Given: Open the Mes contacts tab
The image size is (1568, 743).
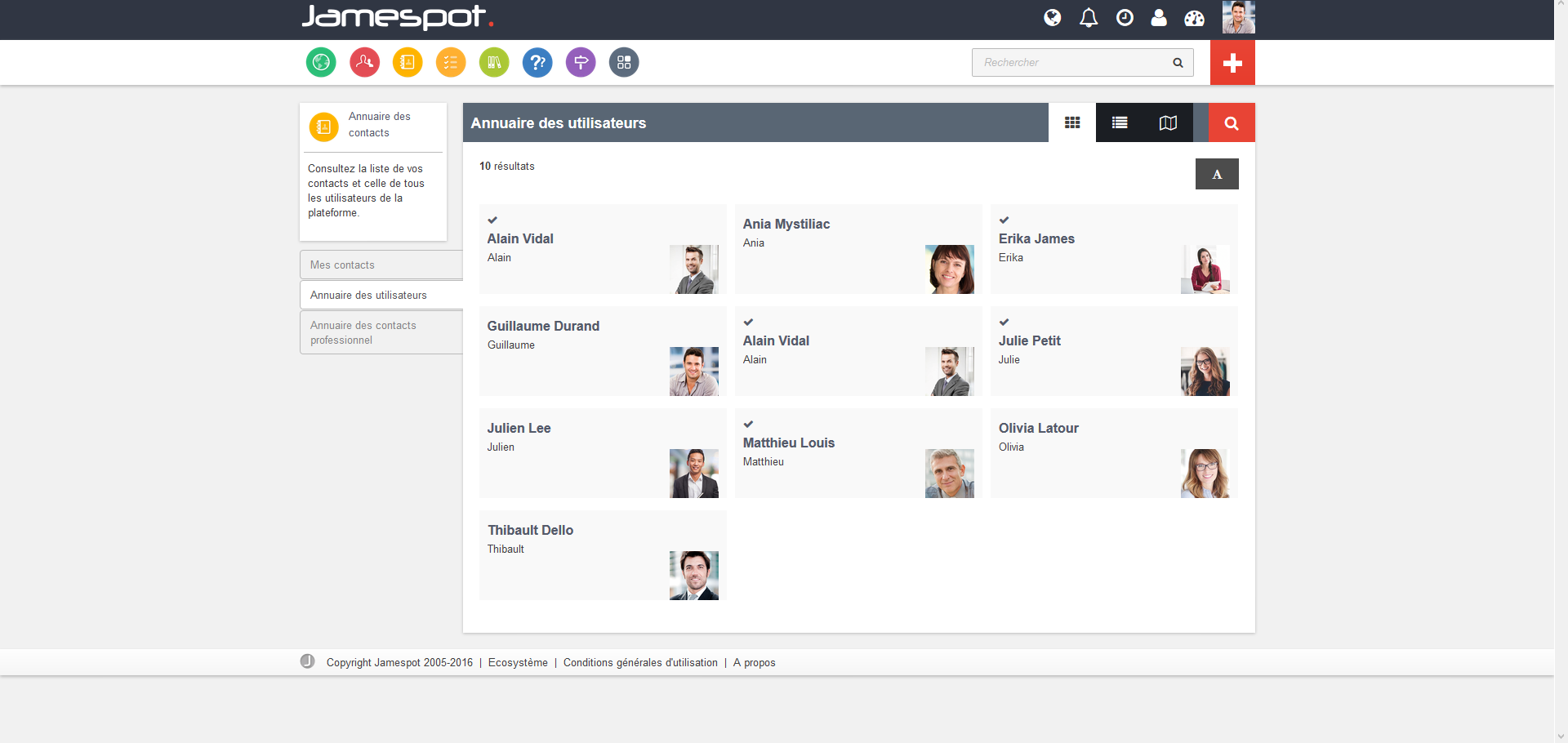Looking at the screenshot, I should click(381, 265).
